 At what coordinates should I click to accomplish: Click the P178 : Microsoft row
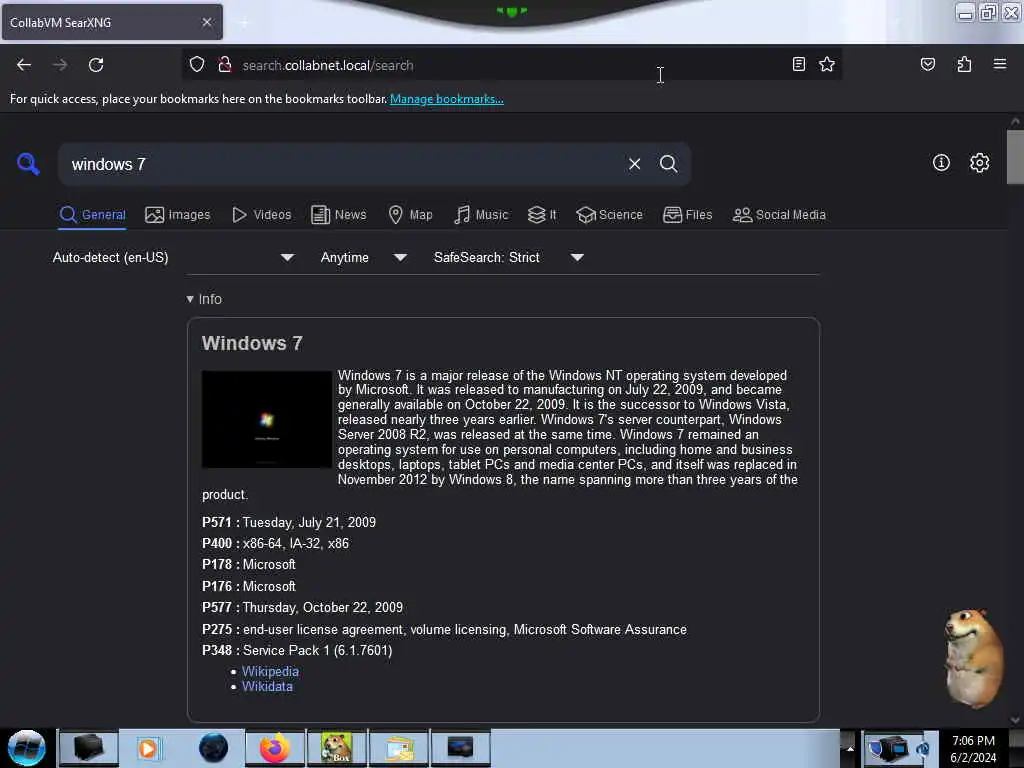click(249, 564)
